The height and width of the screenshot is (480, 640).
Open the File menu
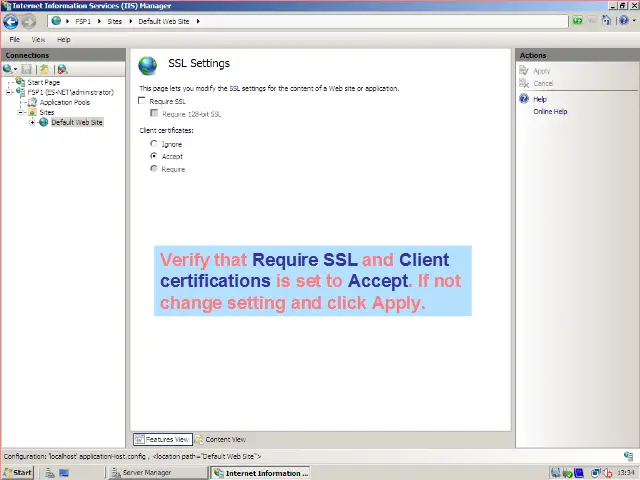(15, 40)
